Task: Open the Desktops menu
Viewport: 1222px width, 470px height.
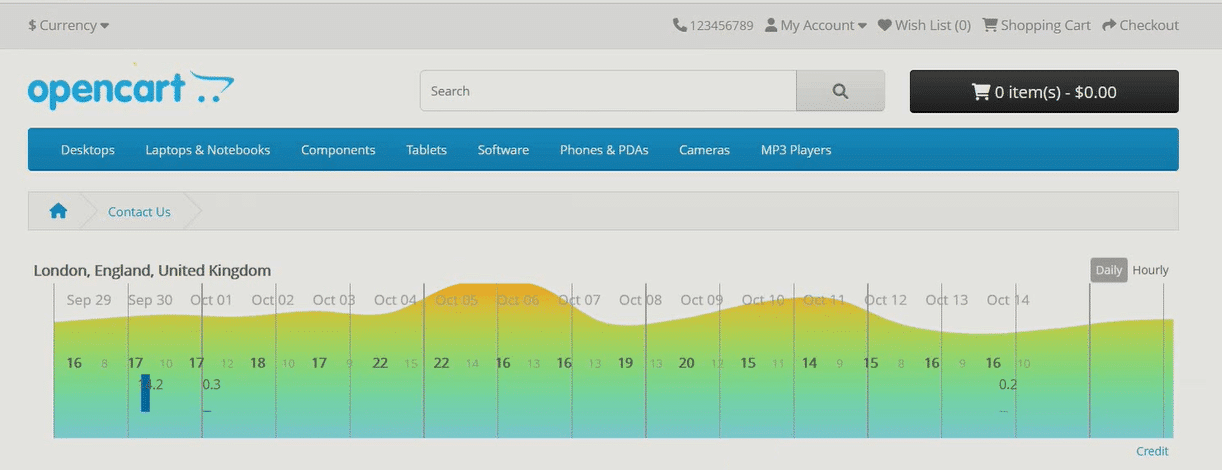Action: pyautogui.click(x=88, y=150)
